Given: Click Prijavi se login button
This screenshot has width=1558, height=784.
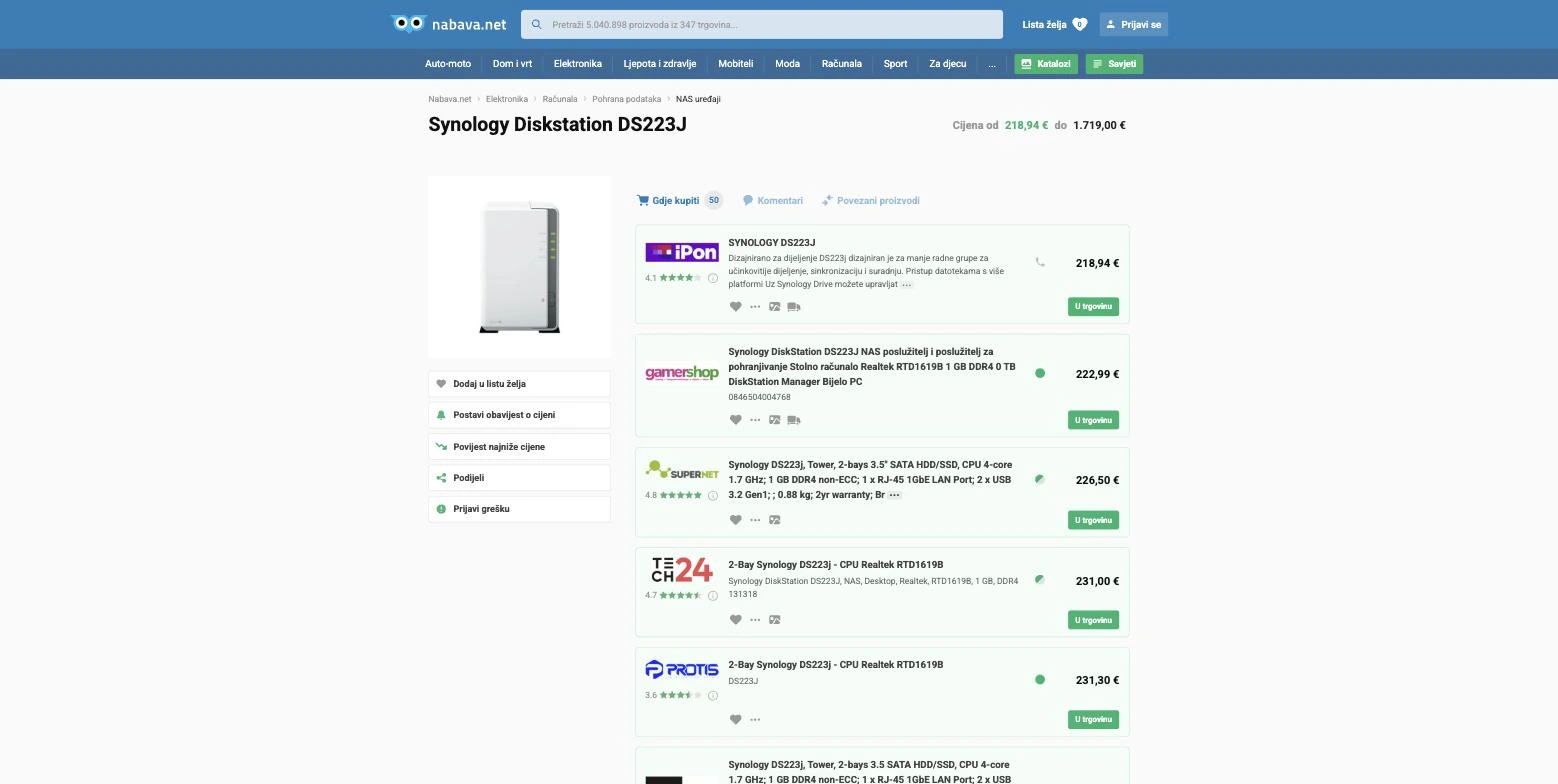Looking at the screenshot, I should [1134, 24].
